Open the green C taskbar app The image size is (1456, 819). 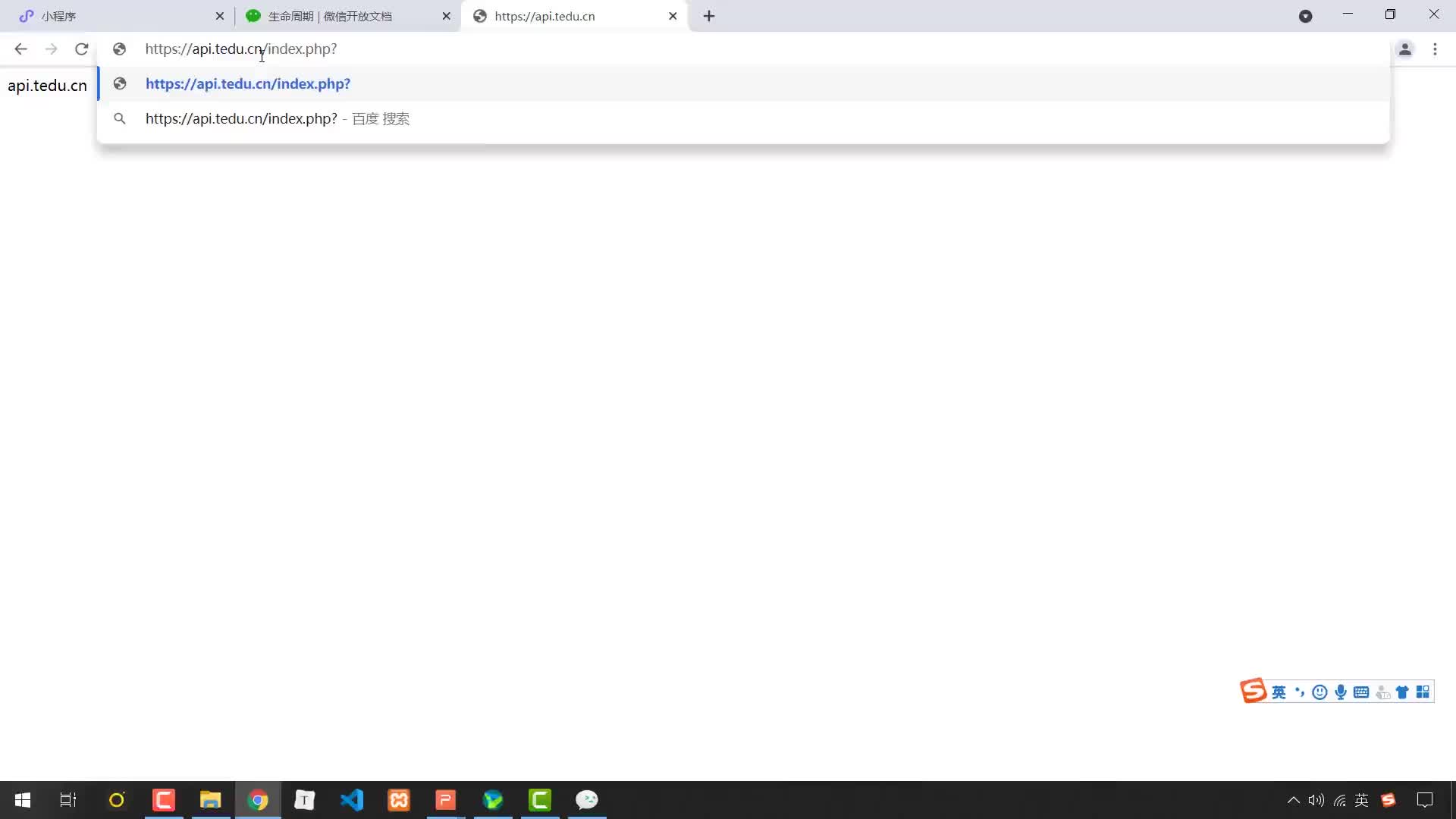540,800
